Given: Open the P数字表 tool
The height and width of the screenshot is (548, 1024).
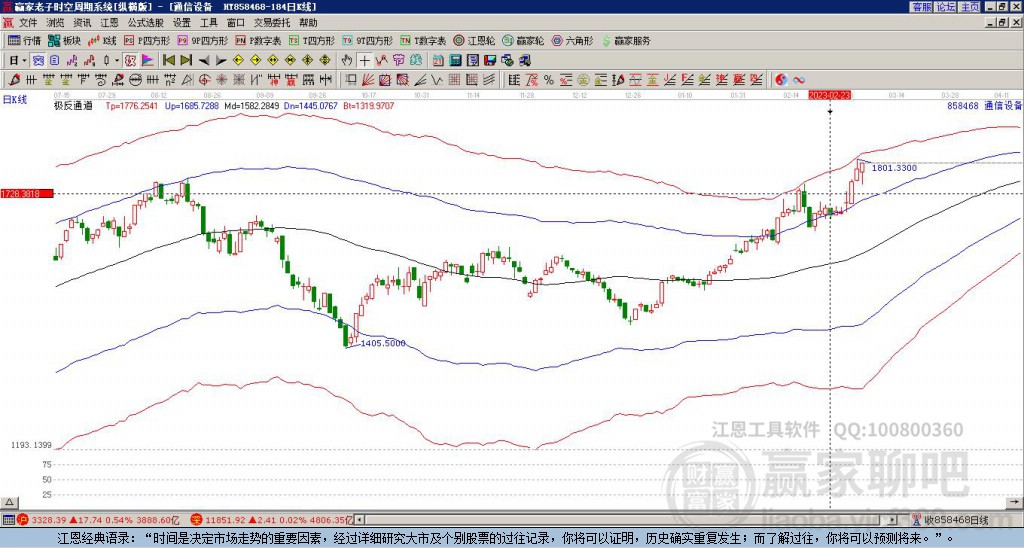Looking at the screenshot, I should pos(259,40).
